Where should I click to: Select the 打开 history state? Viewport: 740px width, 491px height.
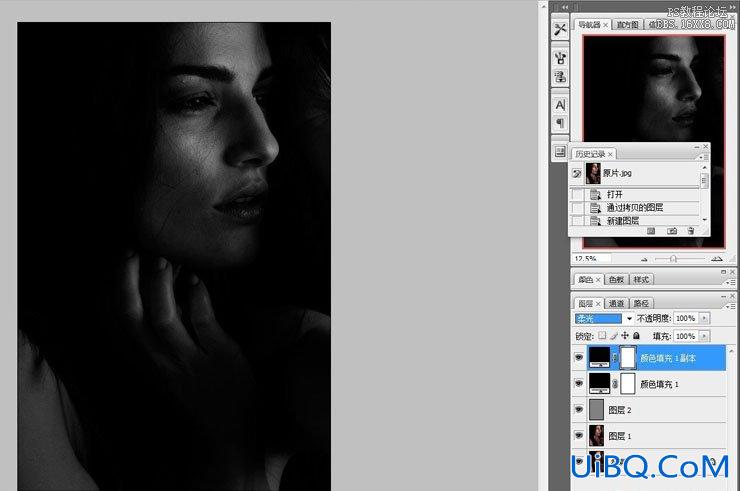(x=635, y=194)
